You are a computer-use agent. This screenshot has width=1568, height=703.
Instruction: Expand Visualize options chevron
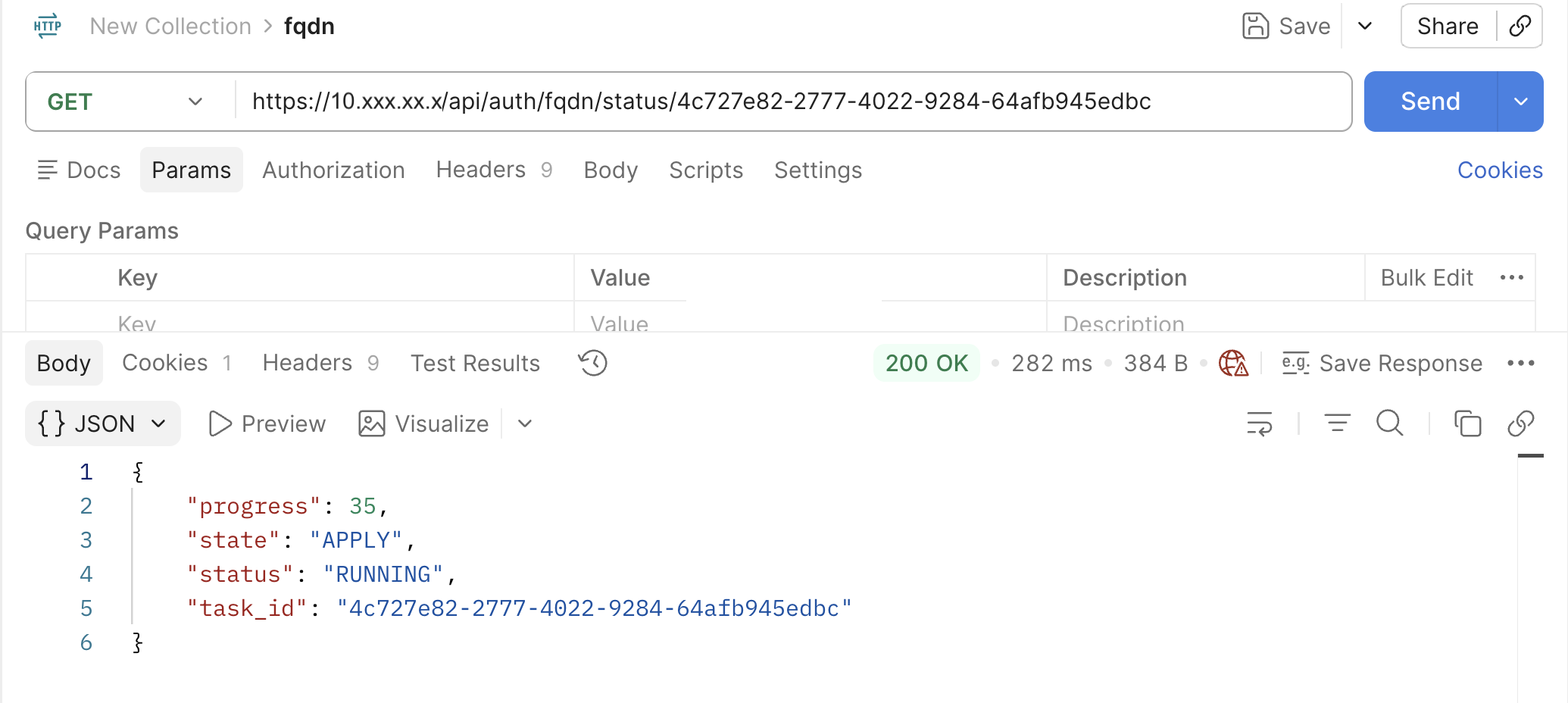pyautogui.click(x=525, y=423)
